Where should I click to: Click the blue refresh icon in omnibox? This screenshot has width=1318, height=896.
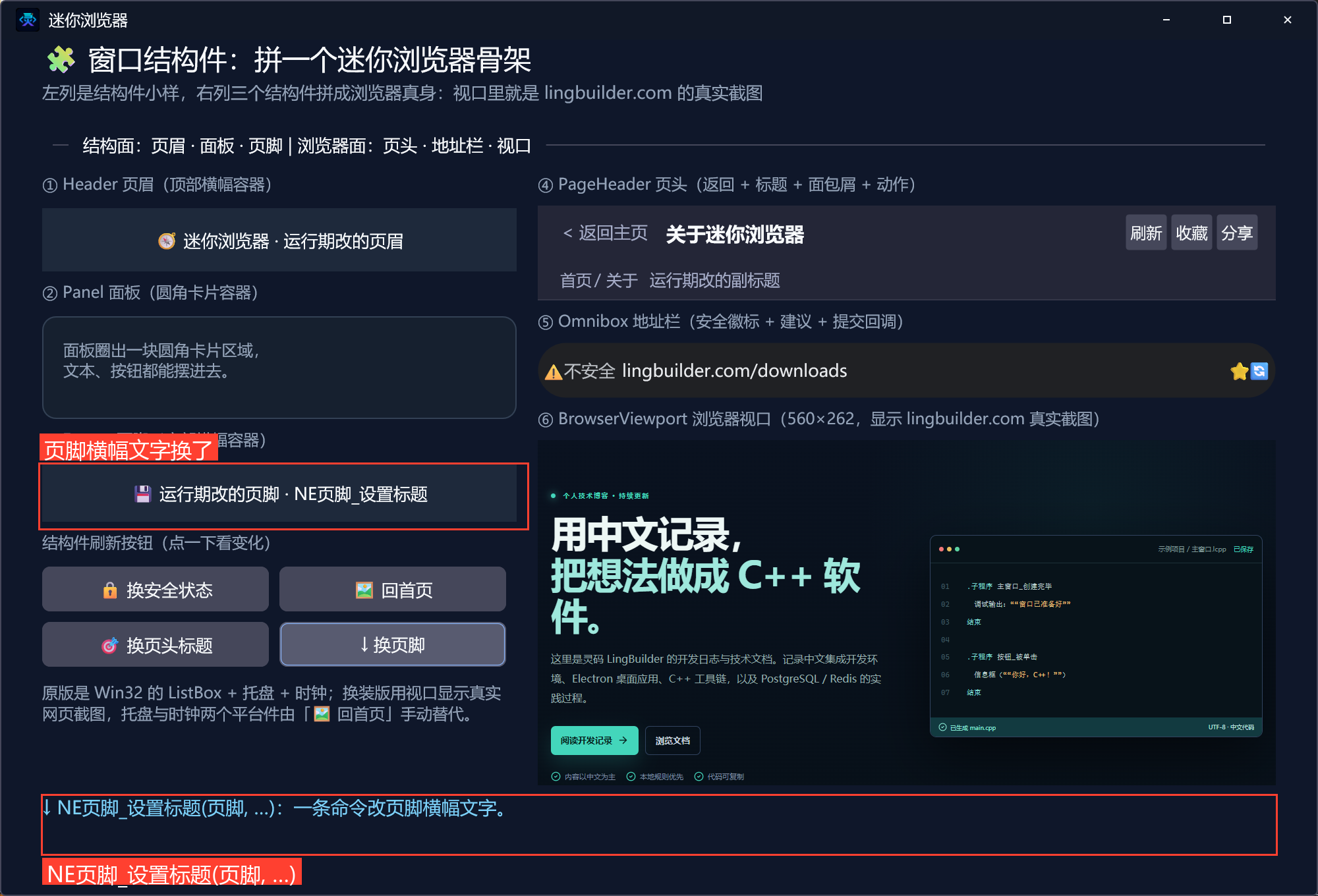(x=1259, y=372)
